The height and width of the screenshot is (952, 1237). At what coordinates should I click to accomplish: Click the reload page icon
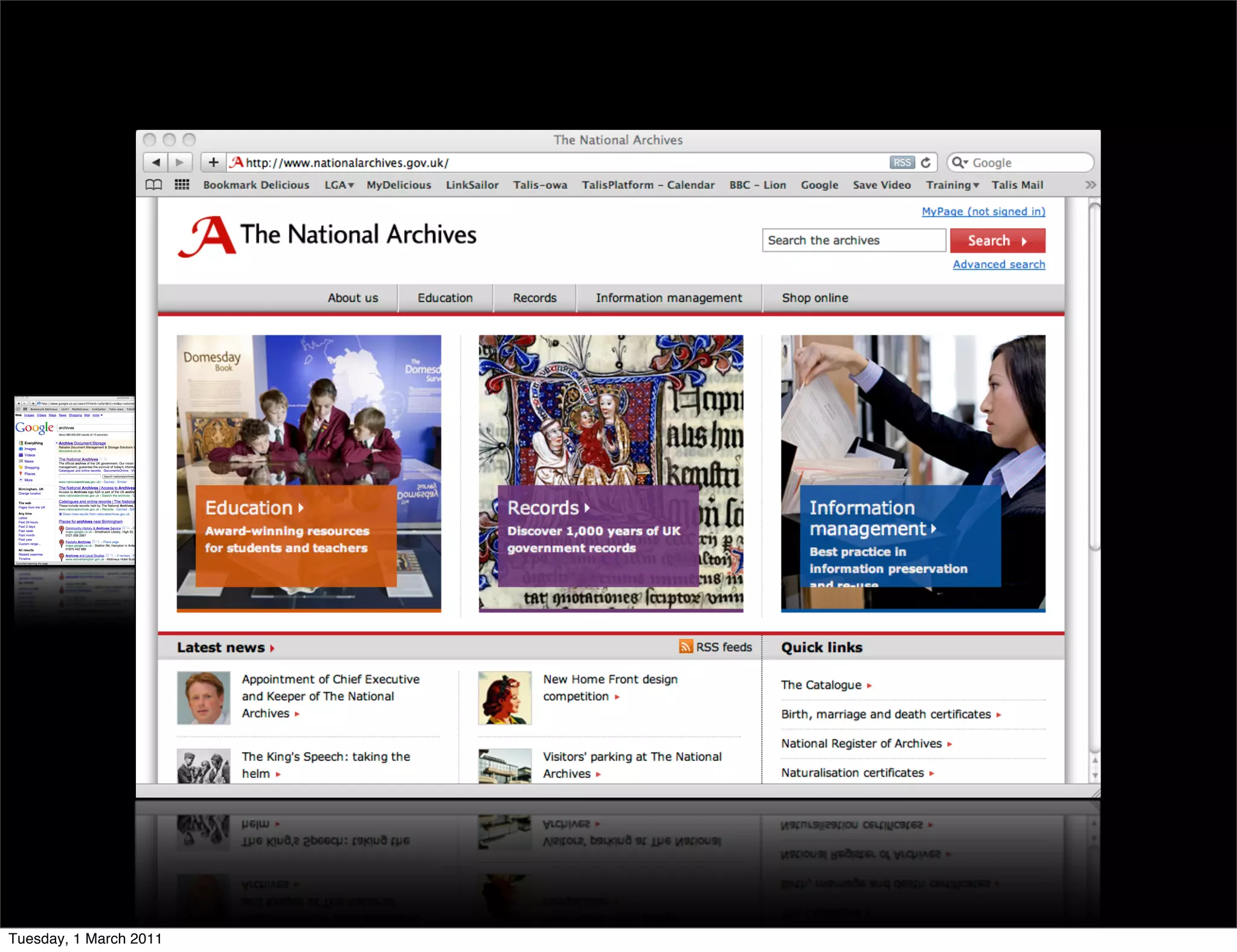pyautogui.click(x=926, y=162)
